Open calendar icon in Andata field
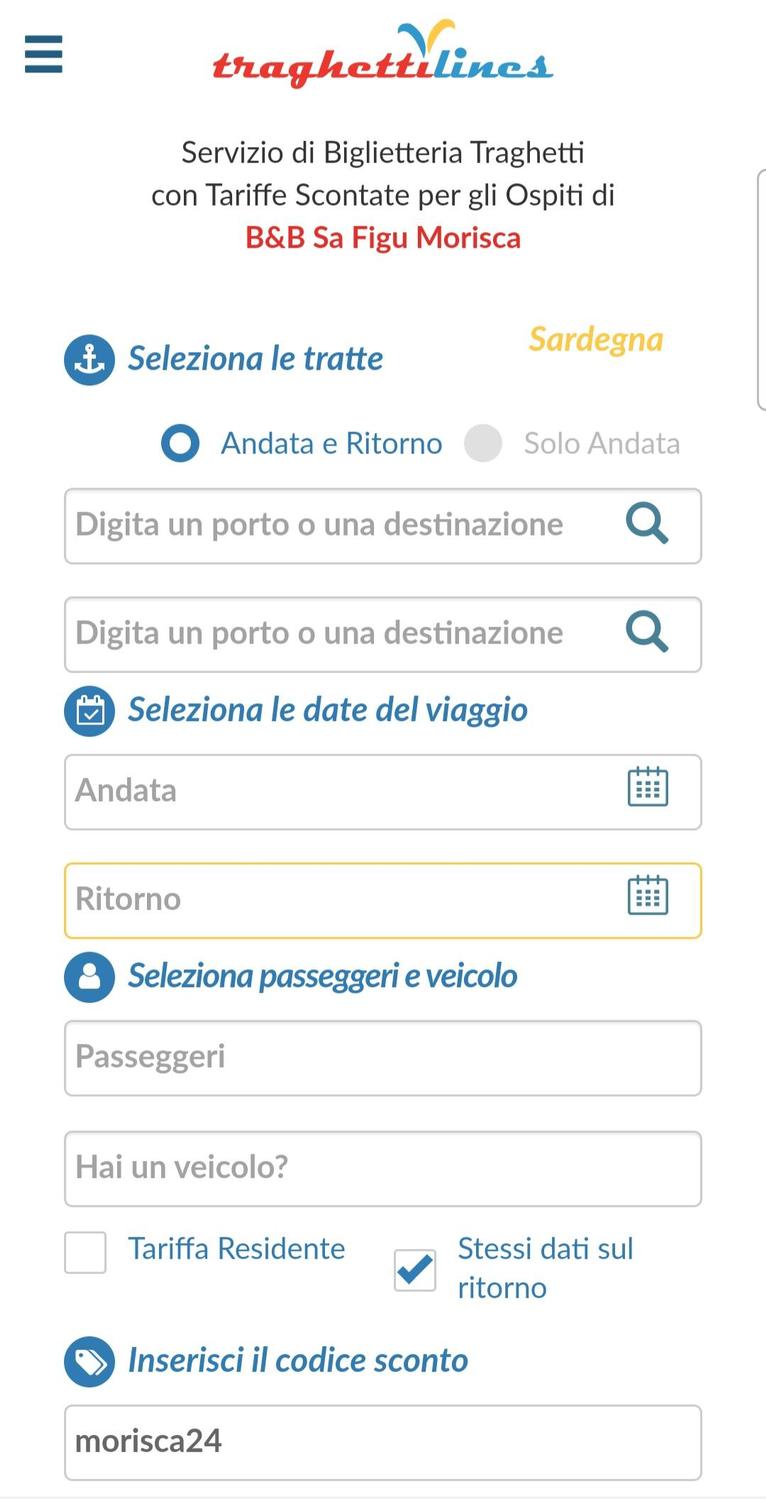The height and width of the screenshot is (1500, 766). pyautogui.click(x=648, y=787)
